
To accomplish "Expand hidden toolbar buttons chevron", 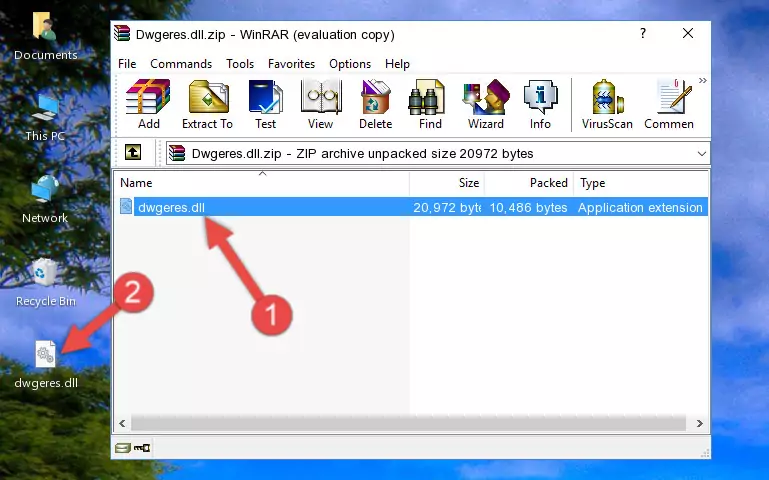I will [x=703, y=80].
